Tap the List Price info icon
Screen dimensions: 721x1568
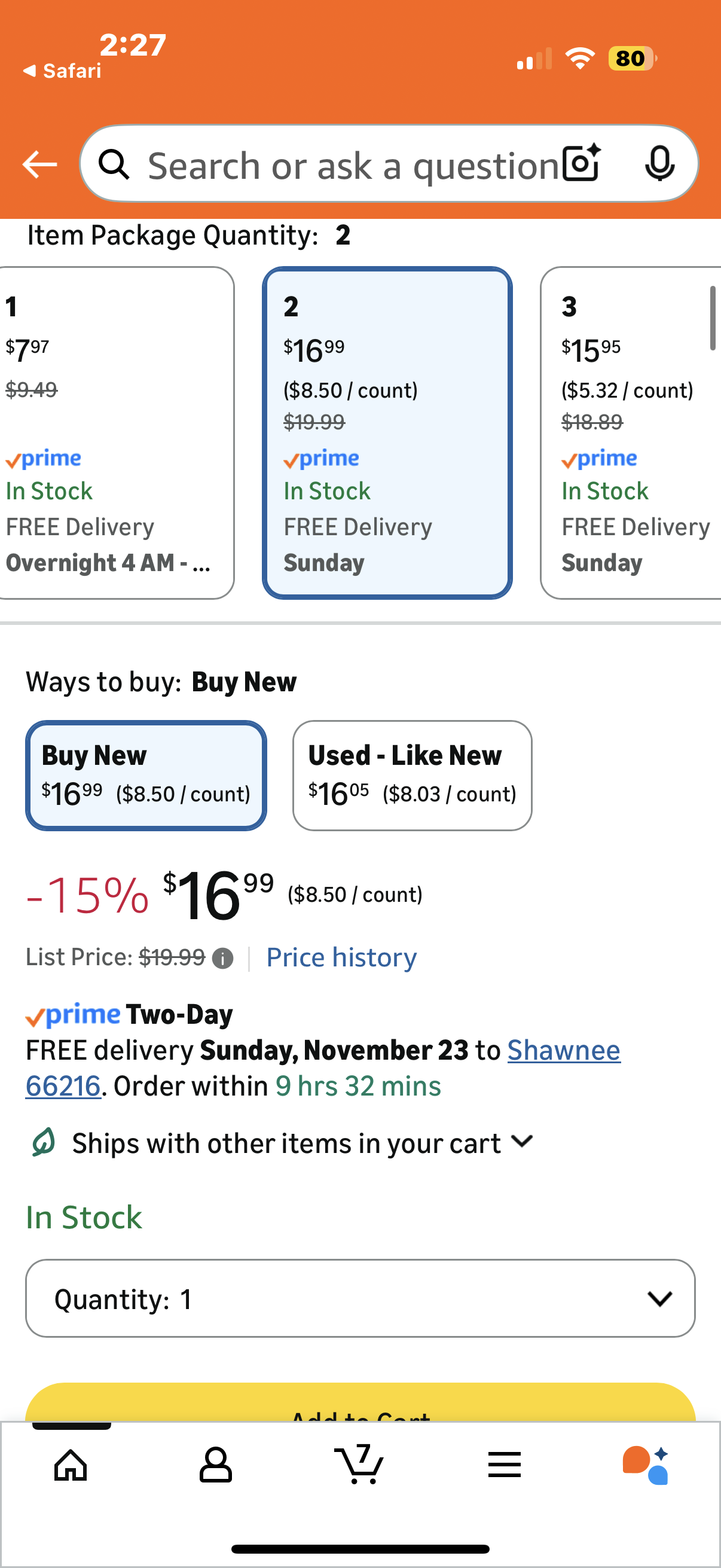(222, 959)
